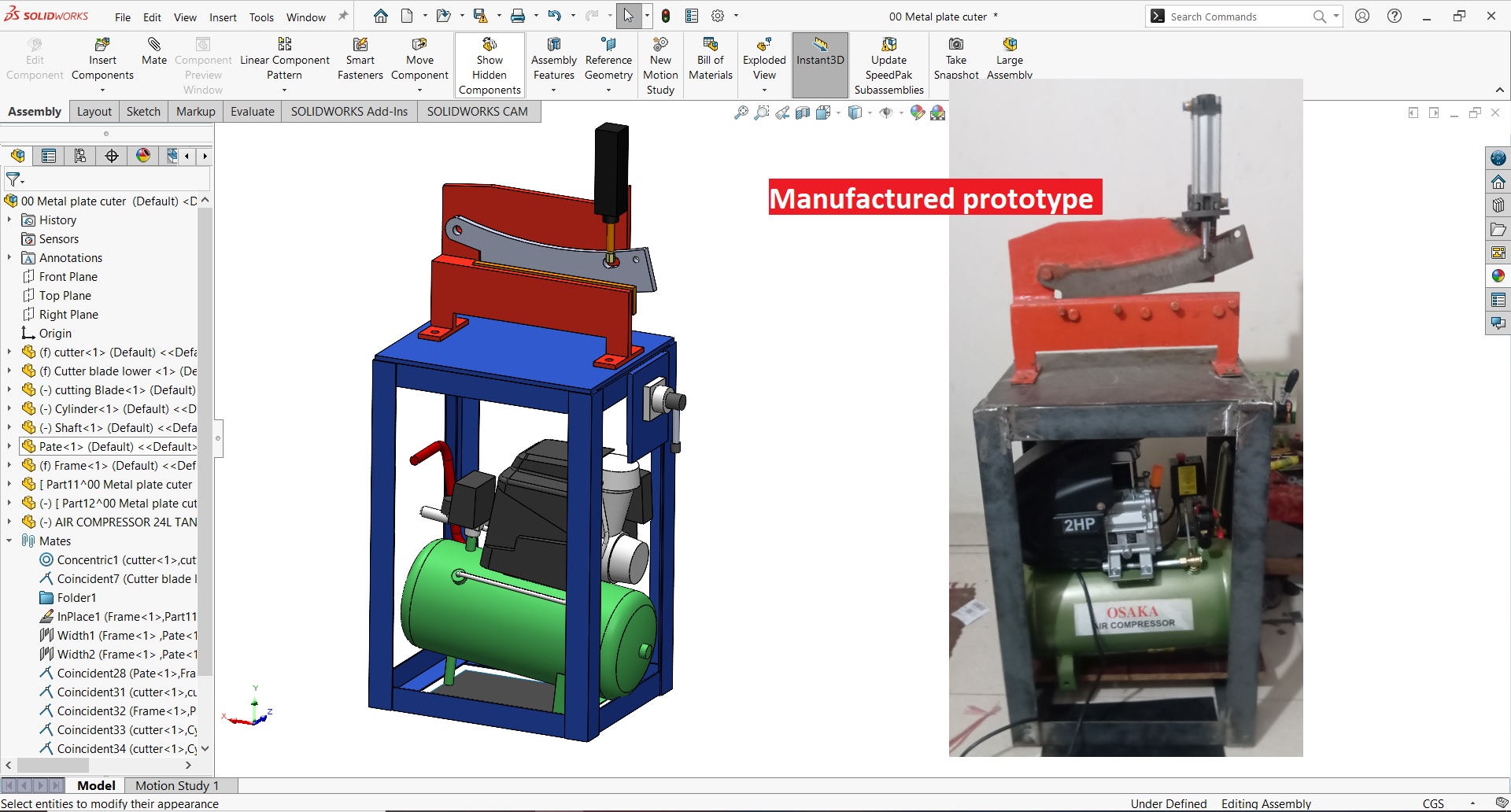Collapse the Mates folder
The height and width of the screenshot is (812, 1511).
pos(9,541)
